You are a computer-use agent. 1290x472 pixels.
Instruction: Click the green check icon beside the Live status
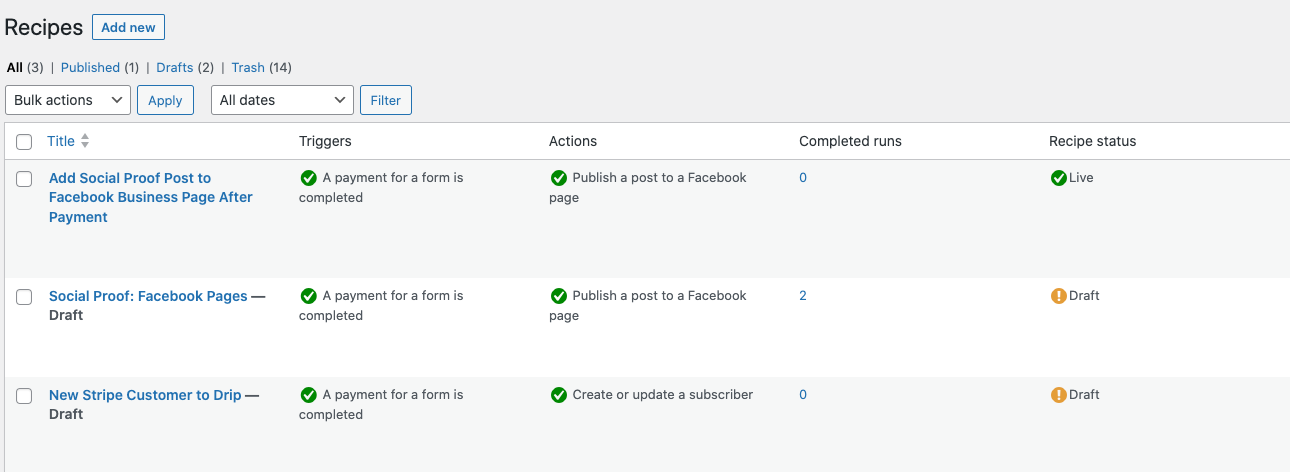coord(1058,178)
